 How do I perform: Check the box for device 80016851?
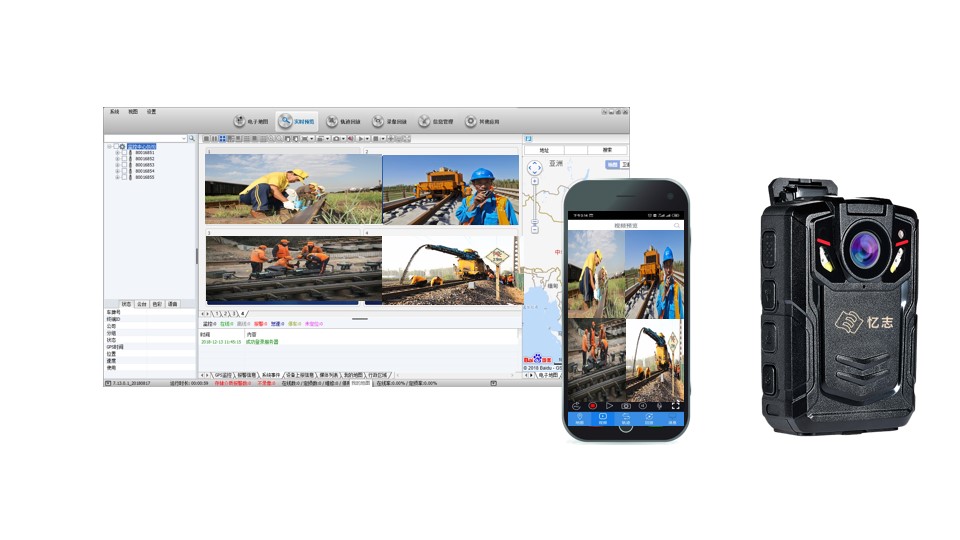124,153
